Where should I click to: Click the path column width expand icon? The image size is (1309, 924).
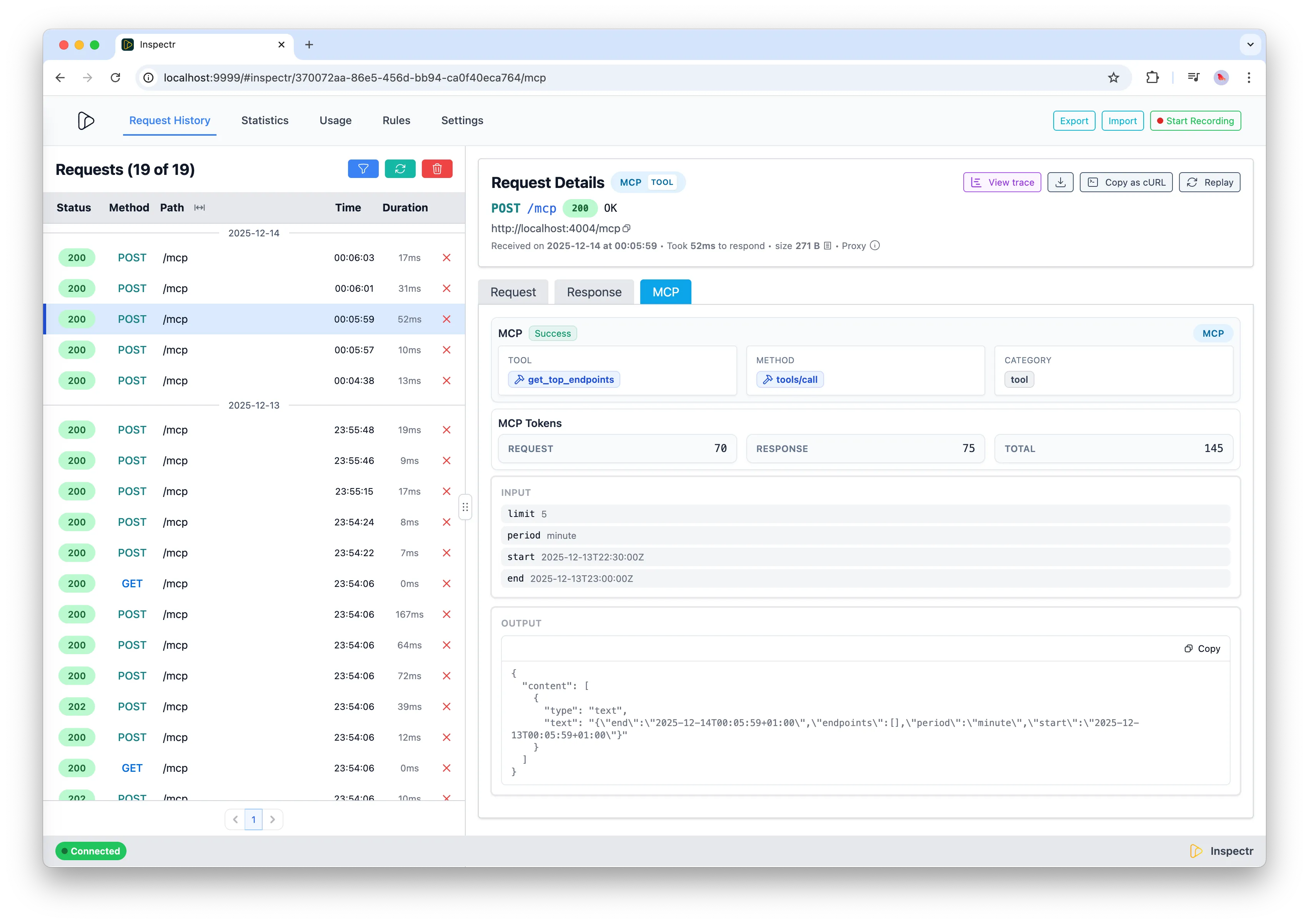200,208
